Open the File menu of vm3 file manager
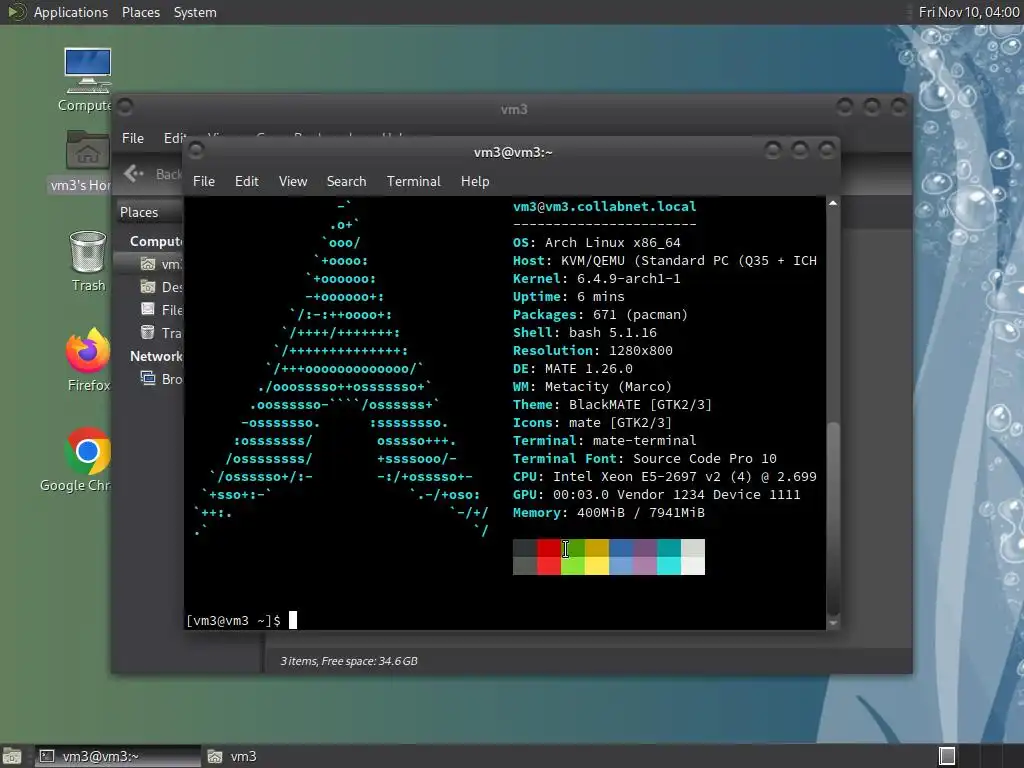Viewport: 1024px width, 768px height. 133,138
